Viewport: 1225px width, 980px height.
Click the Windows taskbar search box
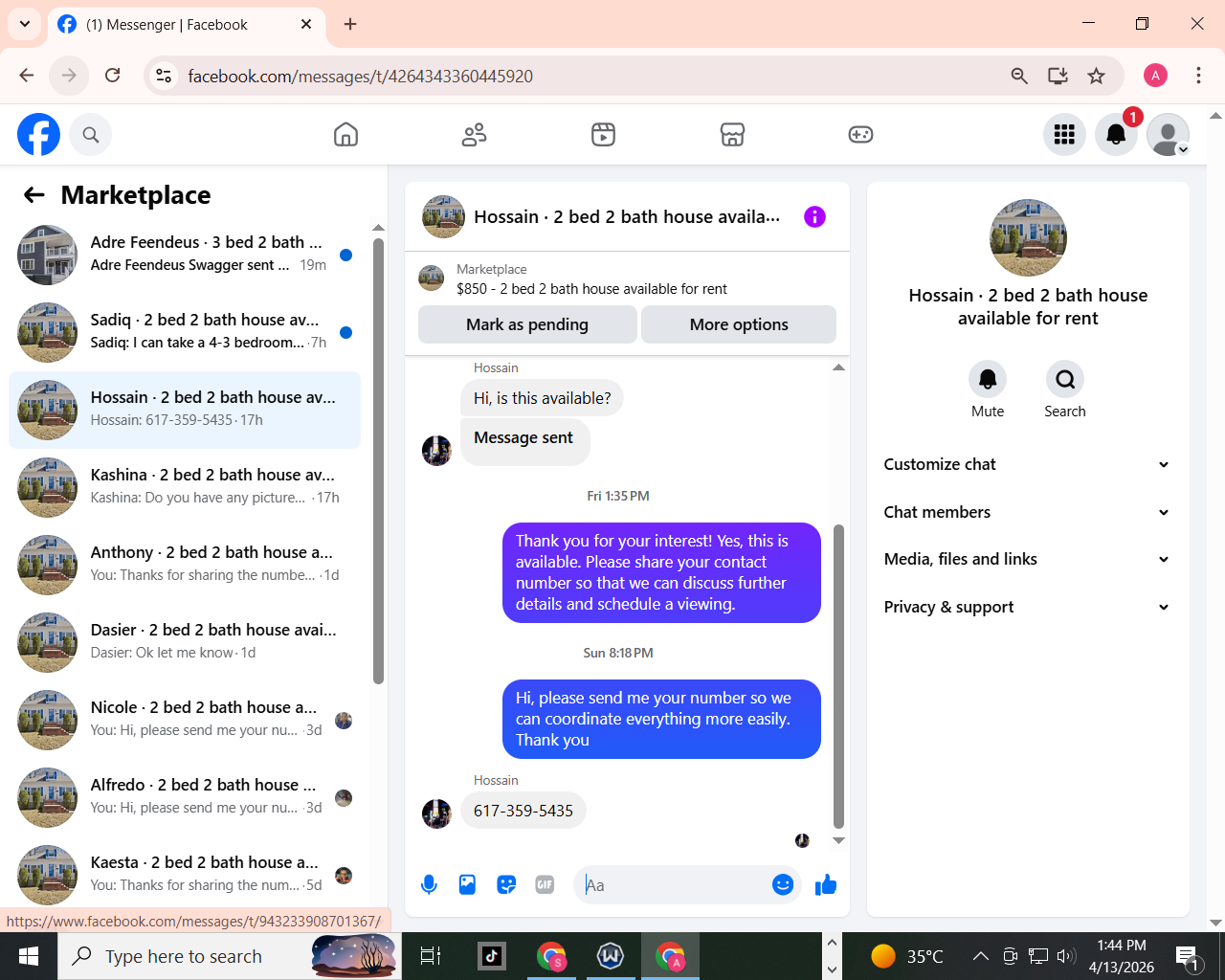[230, 956]
